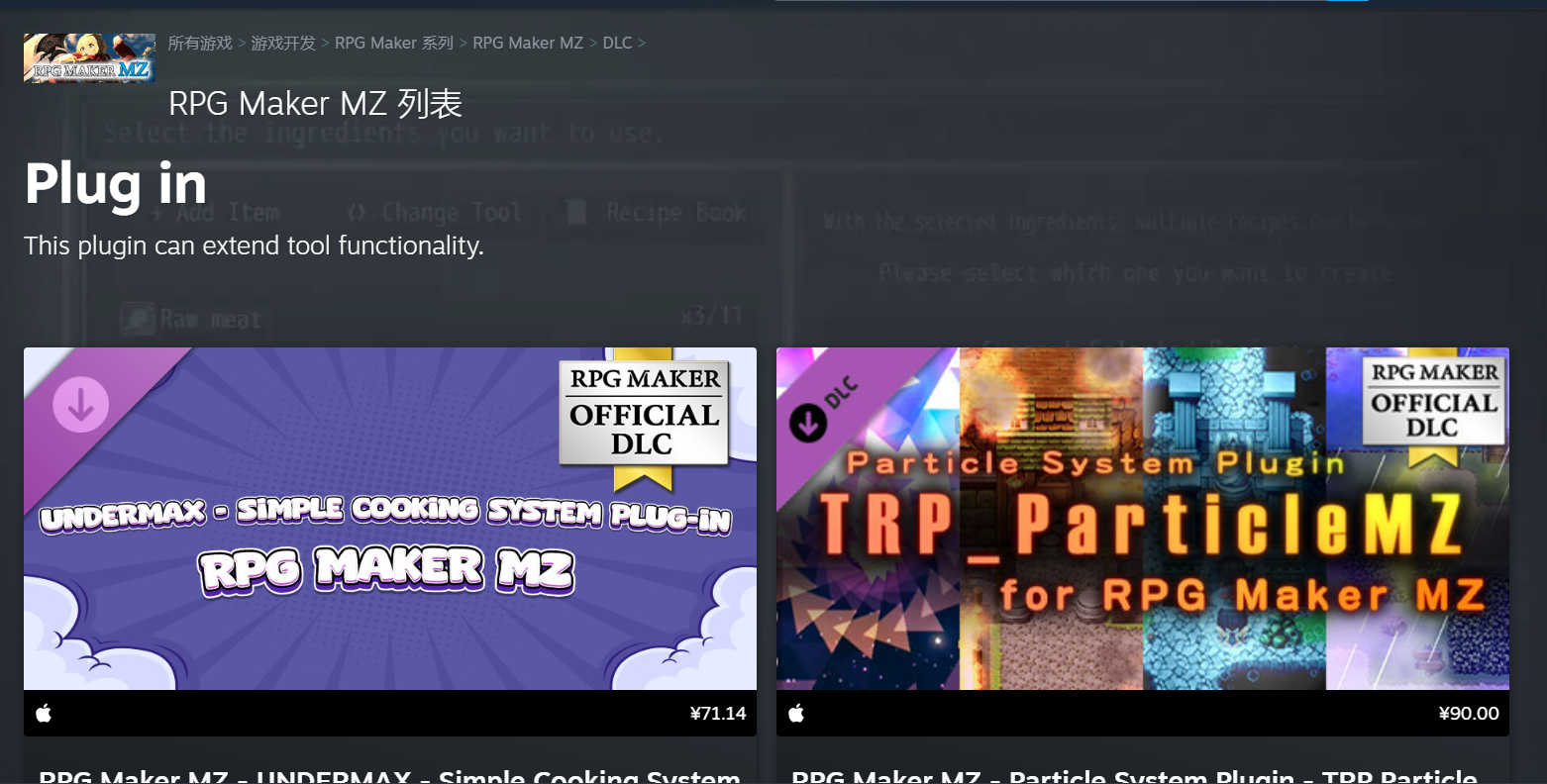Click the DLC download icon on TRP ParticleMZ banner
Viewport: 1547px width, 784px height.
[x=808, y=424]
